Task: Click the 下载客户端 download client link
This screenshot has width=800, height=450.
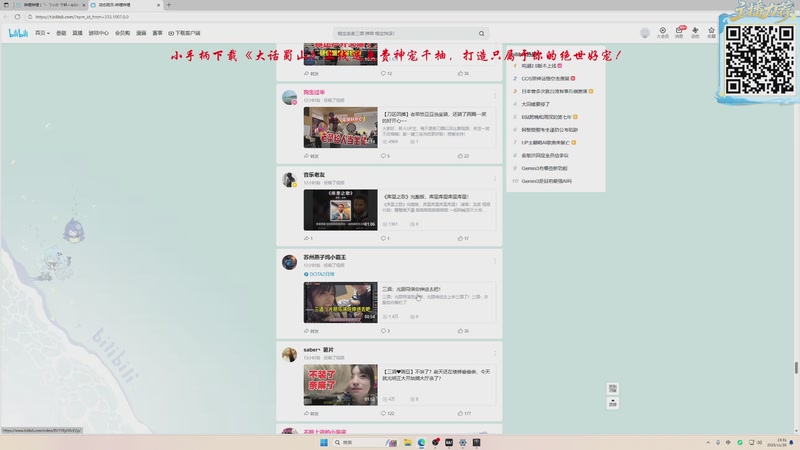Action: 184,33
